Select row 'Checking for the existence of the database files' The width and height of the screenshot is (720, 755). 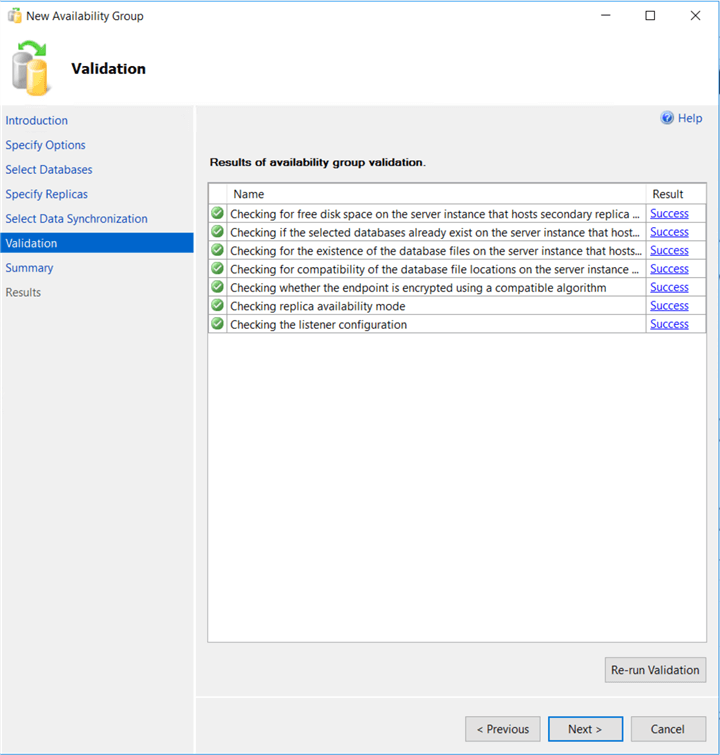[458, 250]
